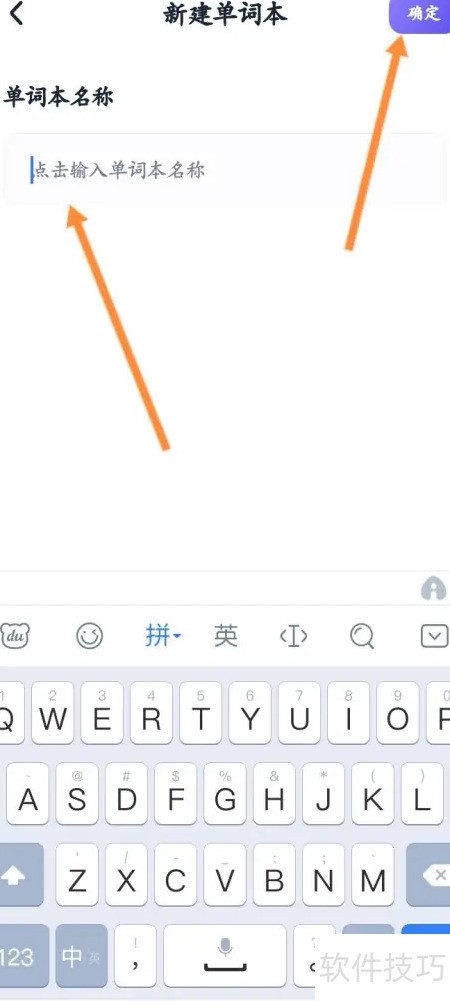Select the cursor move tool icon

294,636
